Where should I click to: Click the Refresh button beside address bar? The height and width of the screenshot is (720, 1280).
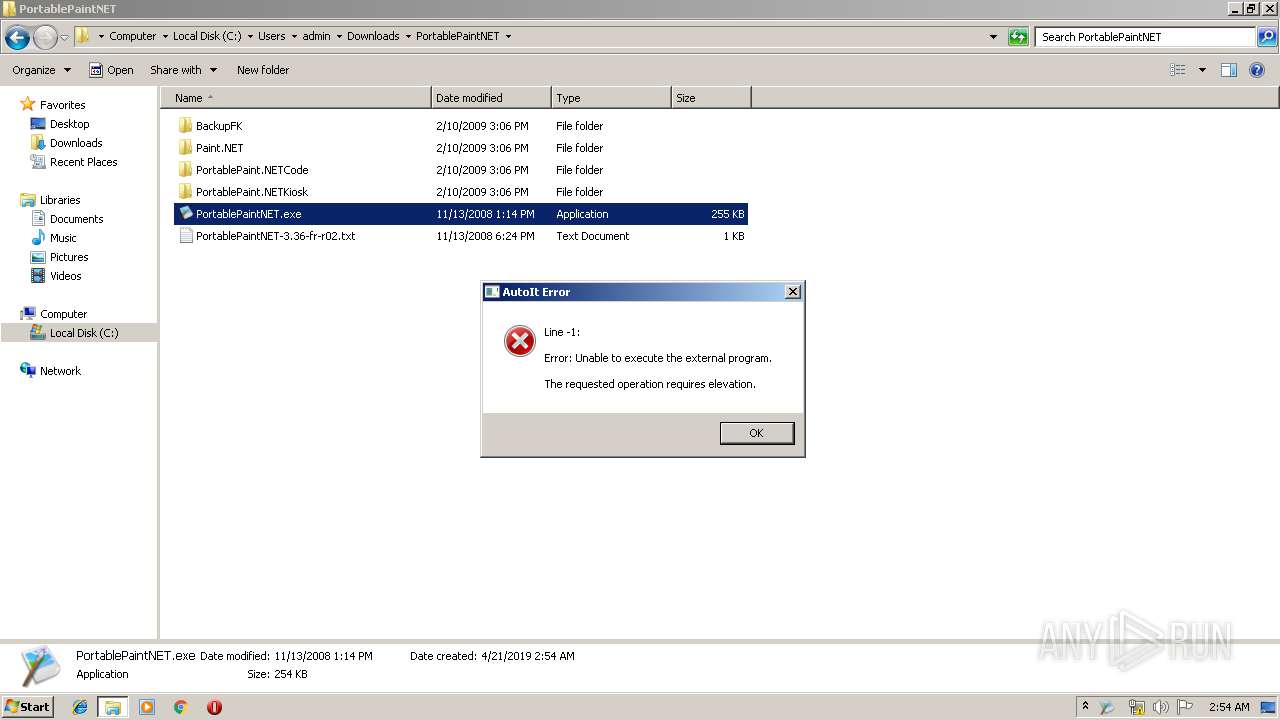[1018, 37]
